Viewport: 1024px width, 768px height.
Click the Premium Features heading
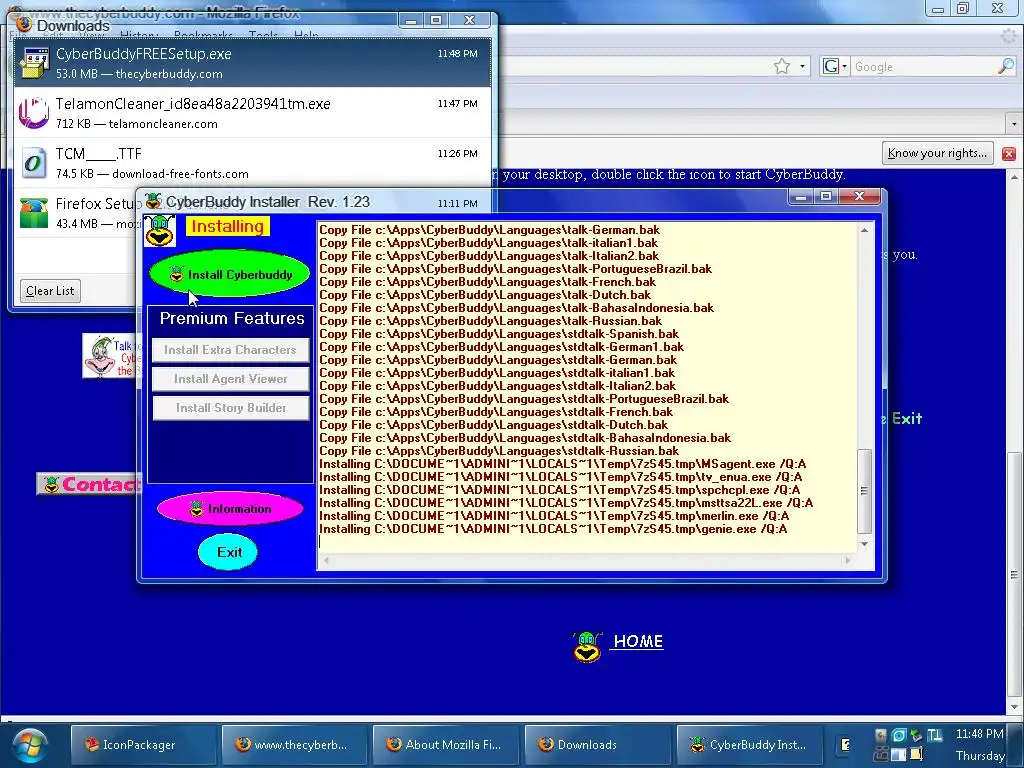232,318
